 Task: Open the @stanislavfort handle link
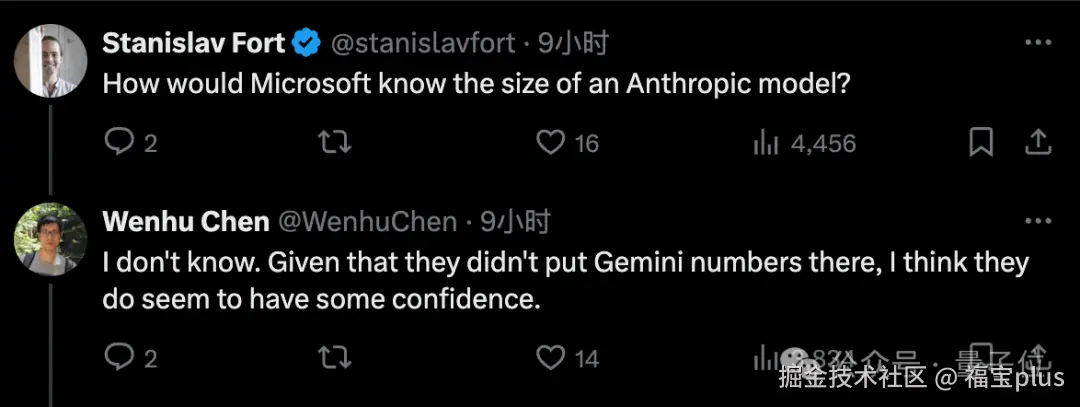tap(423, 43)
